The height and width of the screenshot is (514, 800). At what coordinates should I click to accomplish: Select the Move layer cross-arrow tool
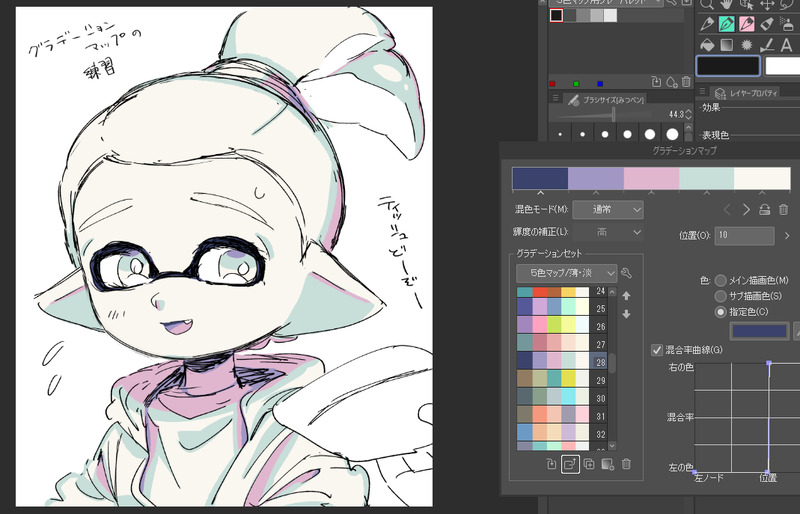(767, 4)
